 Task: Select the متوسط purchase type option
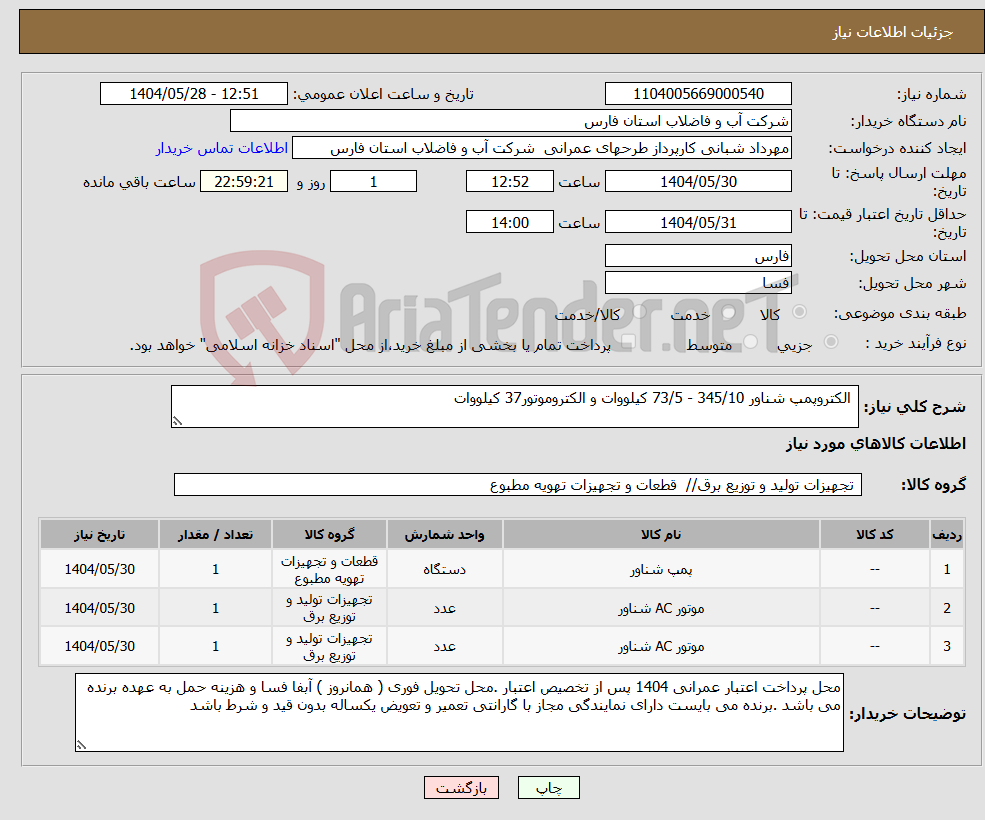751,341
